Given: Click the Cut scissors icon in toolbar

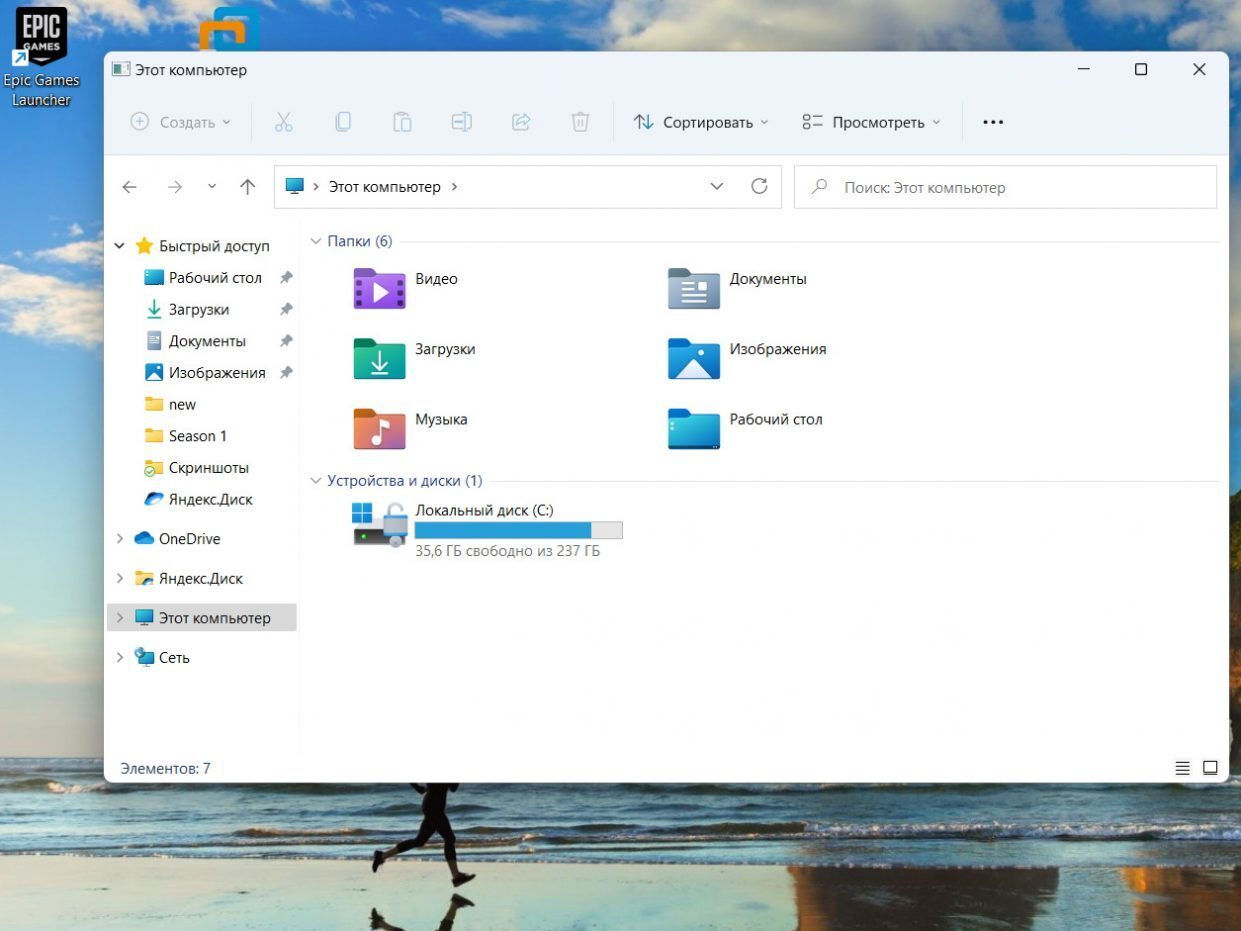Looking at the screenshot, I should (283, 122).
